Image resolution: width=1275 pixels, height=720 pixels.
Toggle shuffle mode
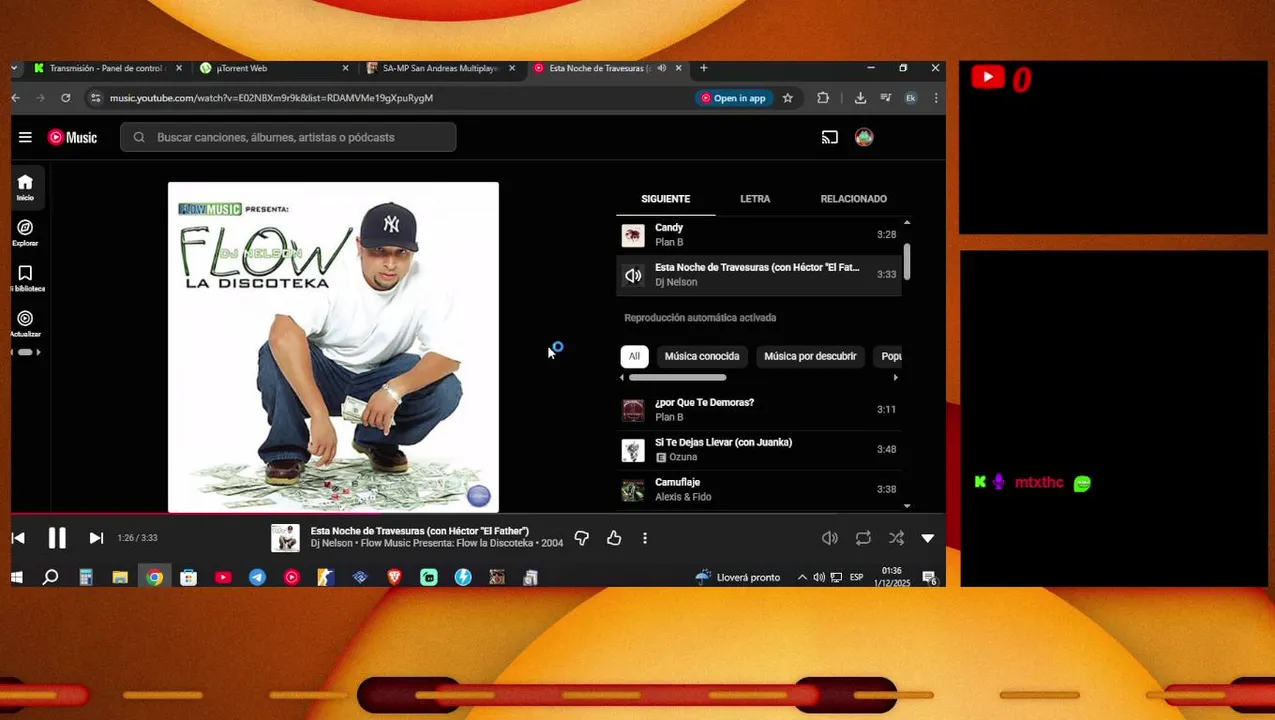(x=896, y=538)
